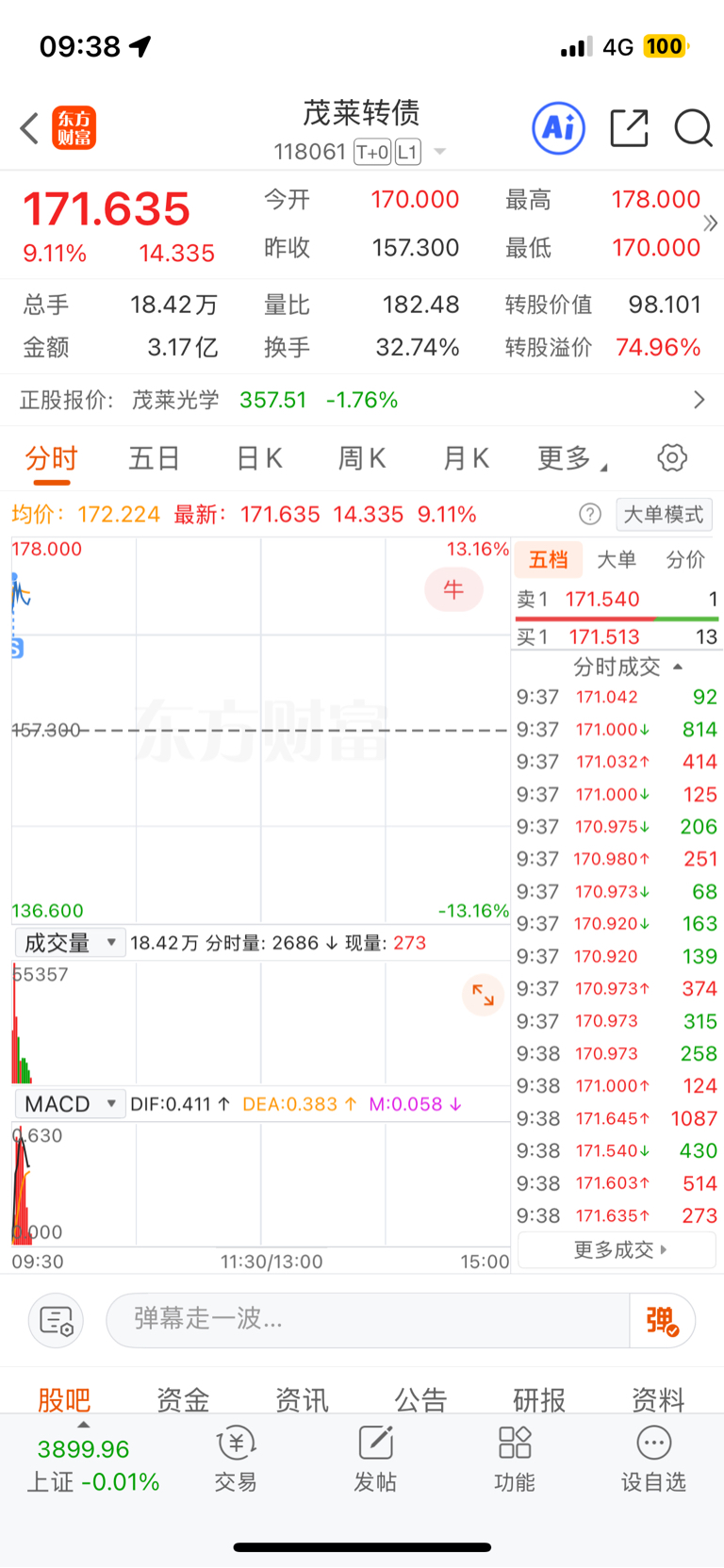Open the stock code dropdown arrow

439,152
